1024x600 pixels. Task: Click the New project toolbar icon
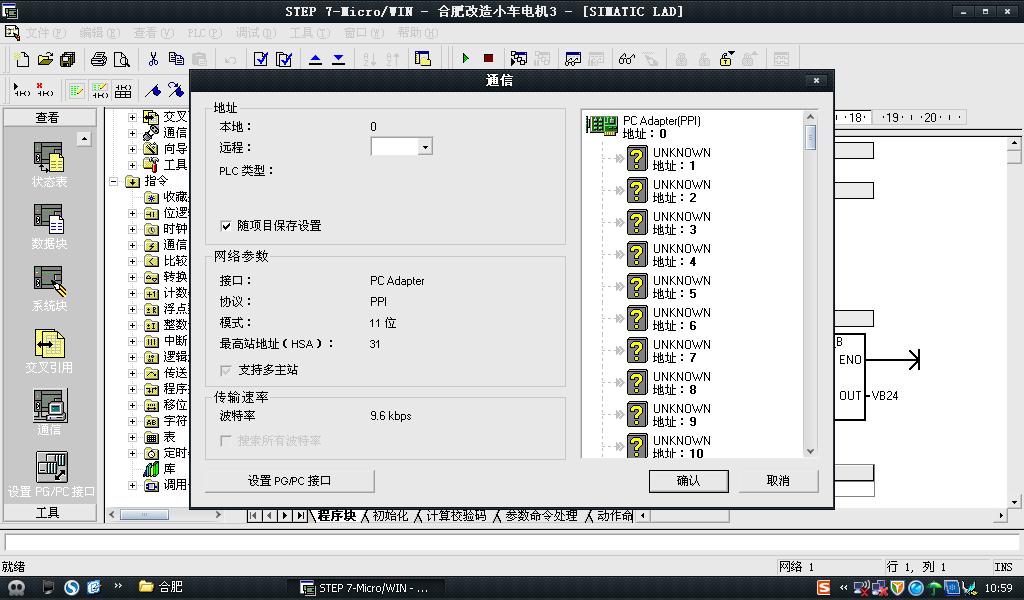pyautogui.click(x=22, y=59)
